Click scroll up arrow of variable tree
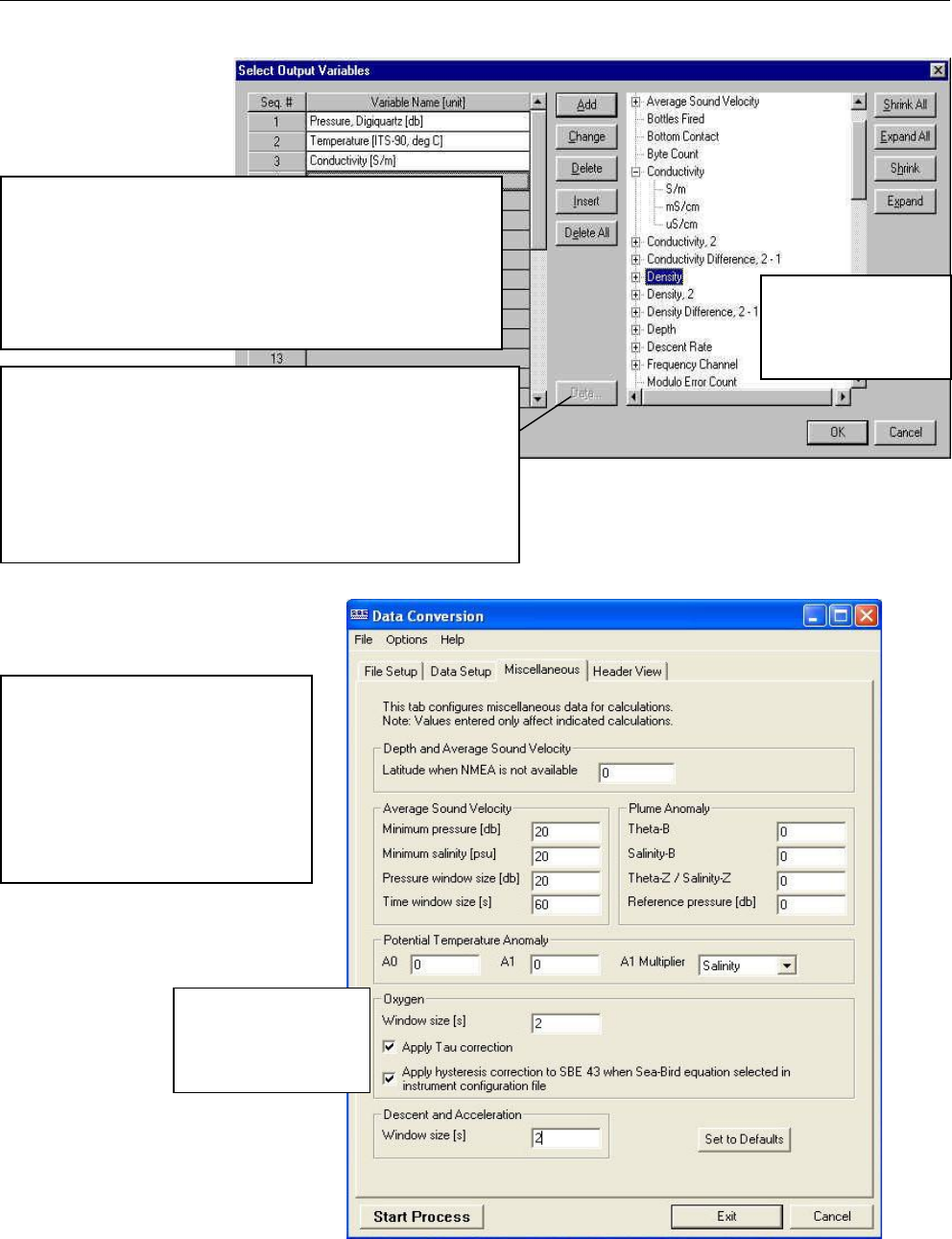 (x=859, y=102)
